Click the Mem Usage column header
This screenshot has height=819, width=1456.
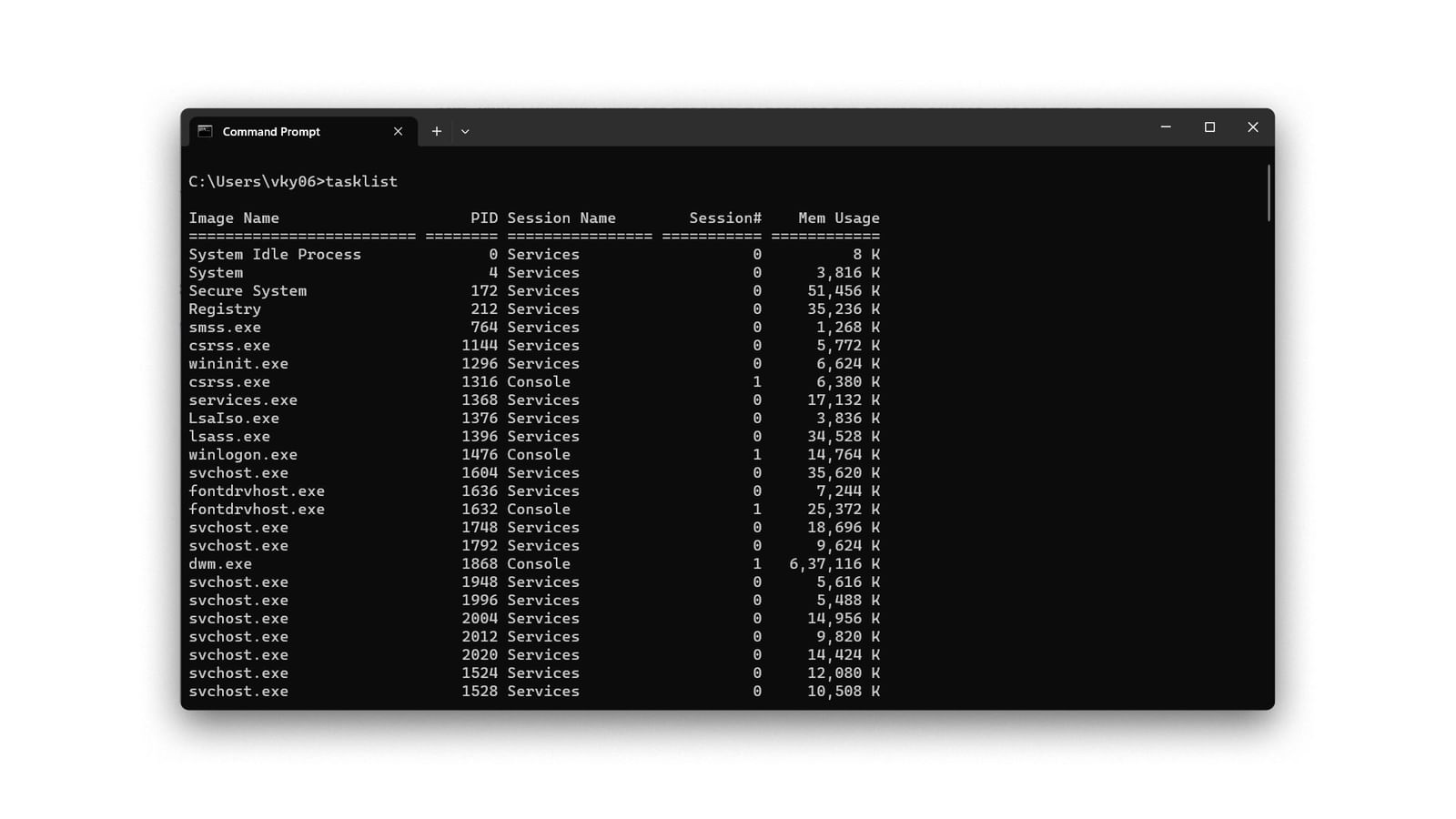click(839, 217)
